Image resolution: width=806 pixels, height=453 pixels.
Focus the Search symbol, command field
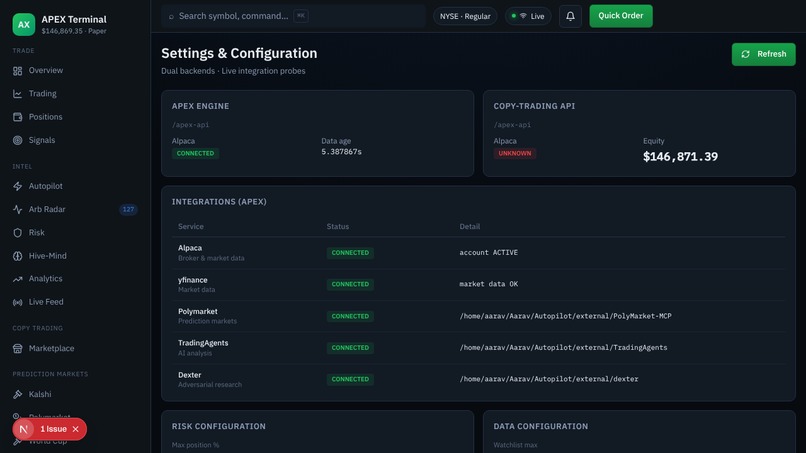(x=293, y=16)
